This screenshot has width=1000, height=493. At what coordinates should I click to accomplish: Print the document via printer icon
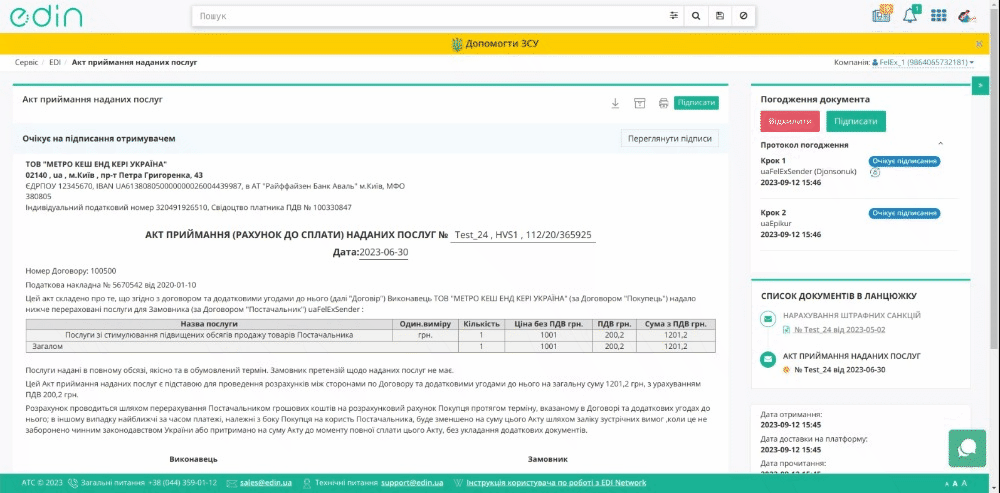tap(663, 103)
